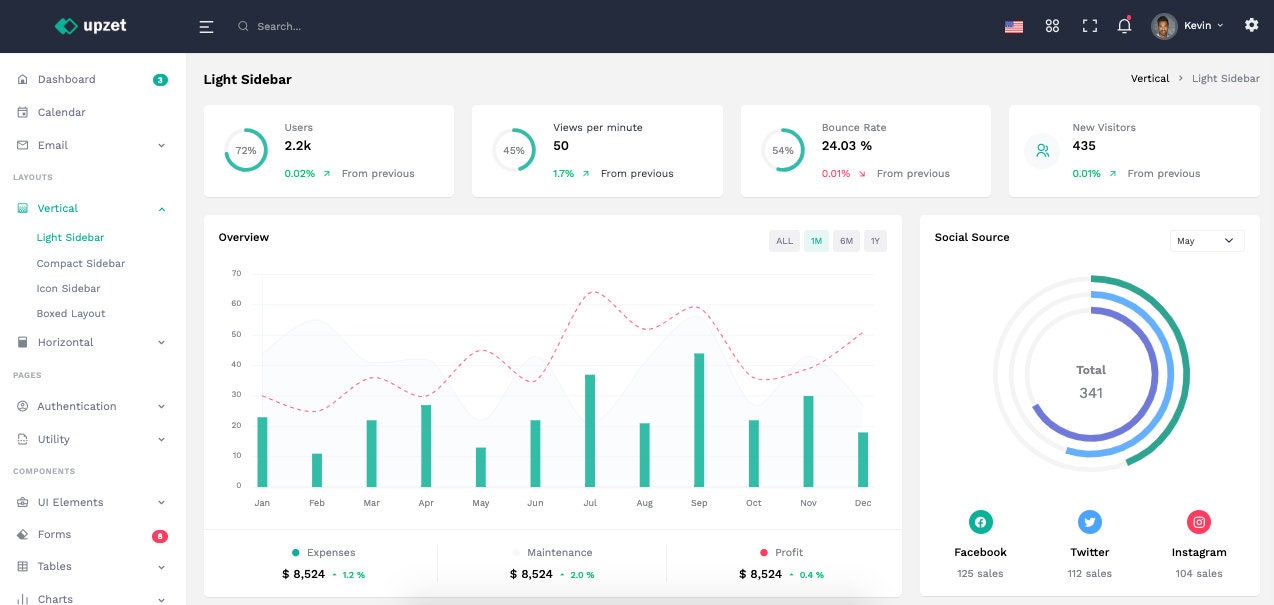Expand the Horizontal layouts menu
1274x605 pixels.
point(90,342)
